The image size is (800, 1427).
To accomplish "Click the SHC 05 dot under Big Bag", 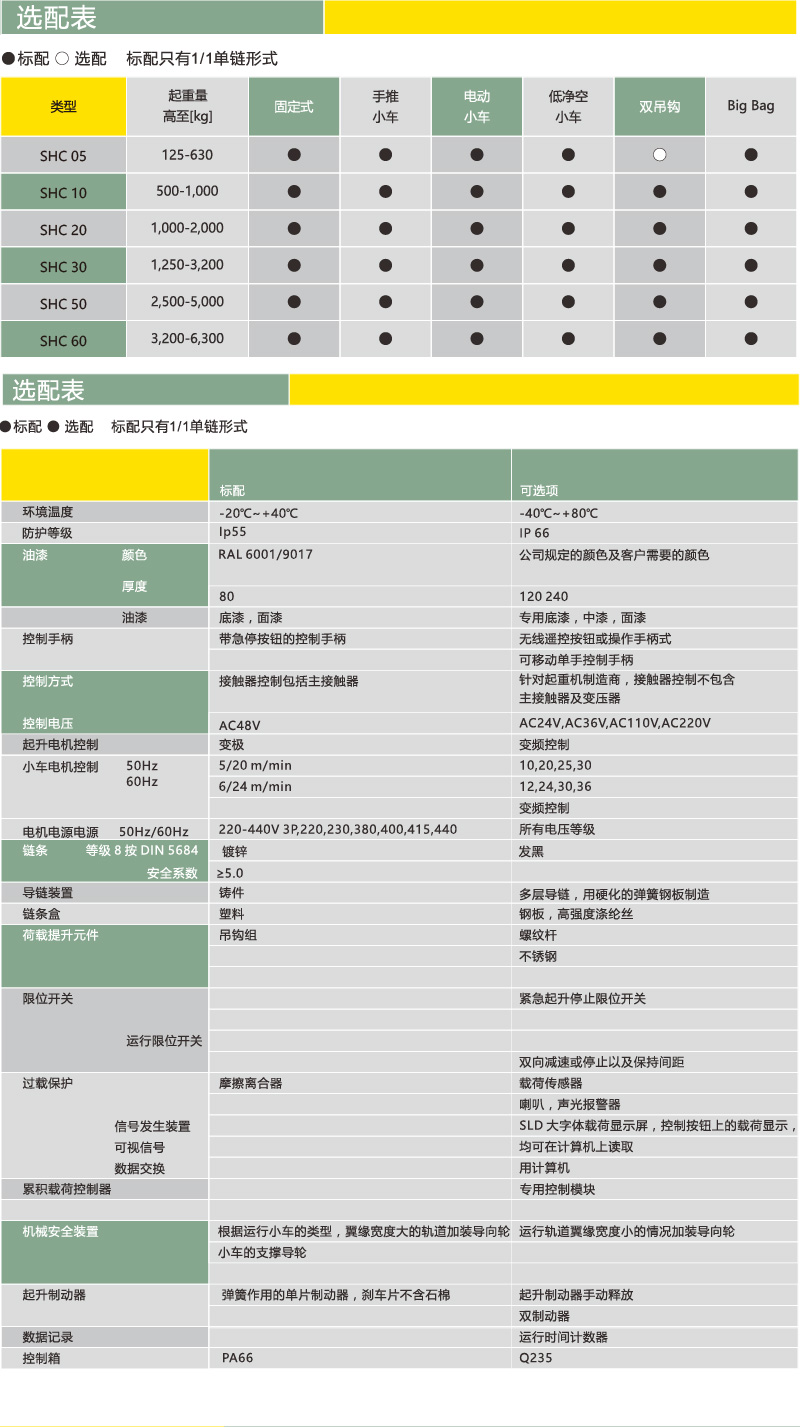I will (x=751, y=155).
